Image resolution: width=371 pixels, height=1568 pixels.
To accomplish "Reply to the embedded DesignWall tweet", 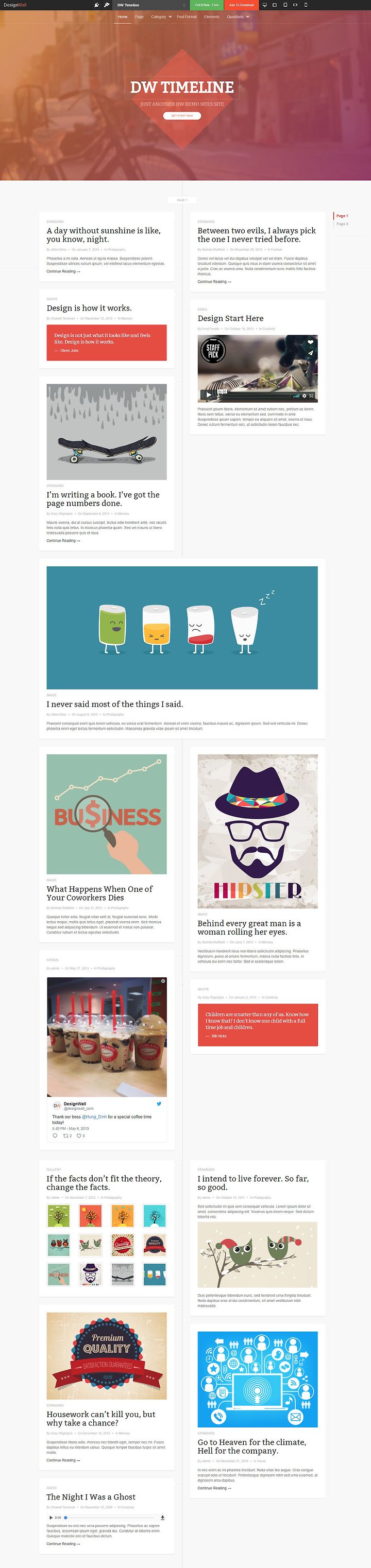I will [55, 1135].
